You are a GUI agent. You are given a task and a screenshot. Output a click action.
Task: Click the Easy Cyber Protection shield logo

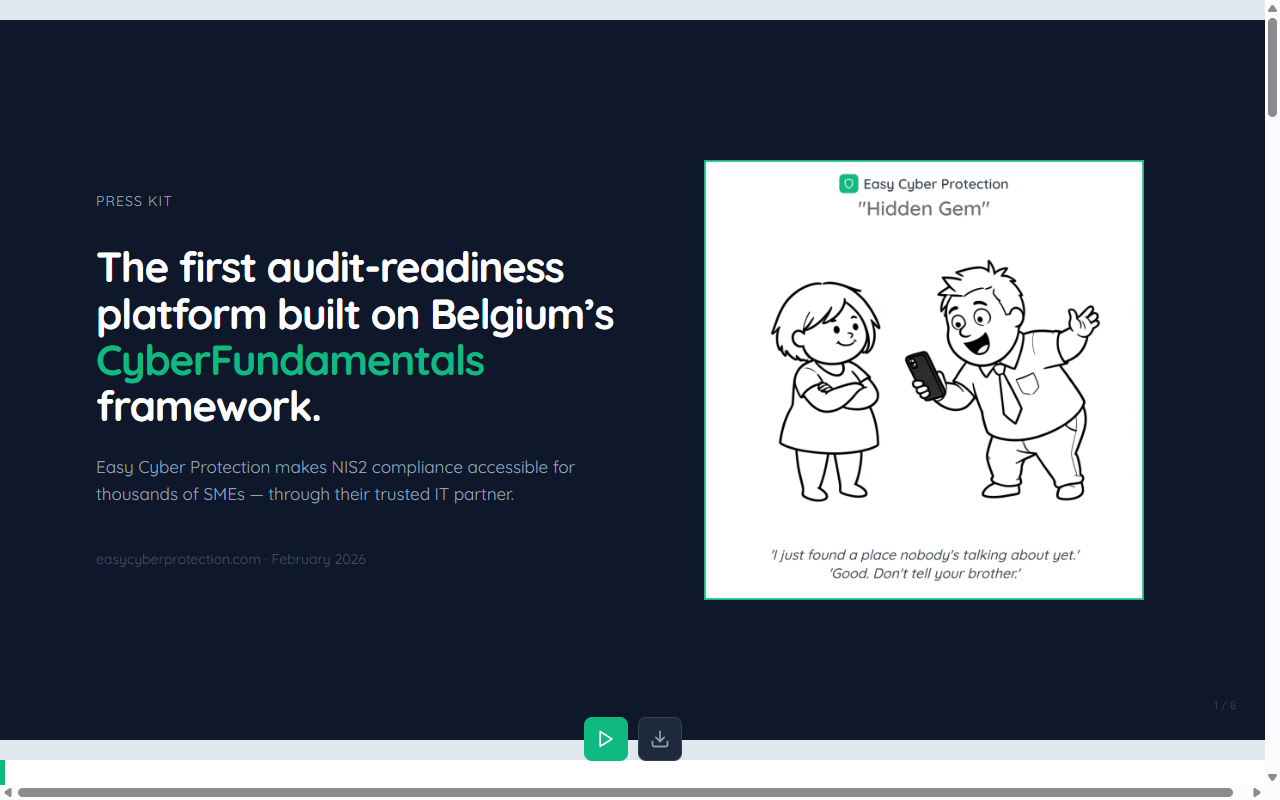click(848, 184)
